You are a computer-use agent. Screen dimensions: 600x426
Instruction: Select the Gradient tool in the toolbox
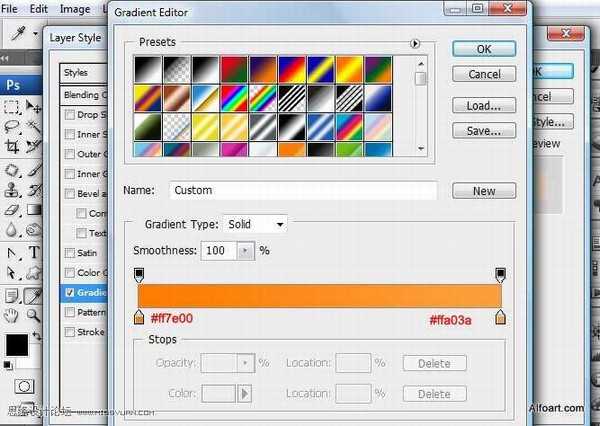[x=33, y=210]
